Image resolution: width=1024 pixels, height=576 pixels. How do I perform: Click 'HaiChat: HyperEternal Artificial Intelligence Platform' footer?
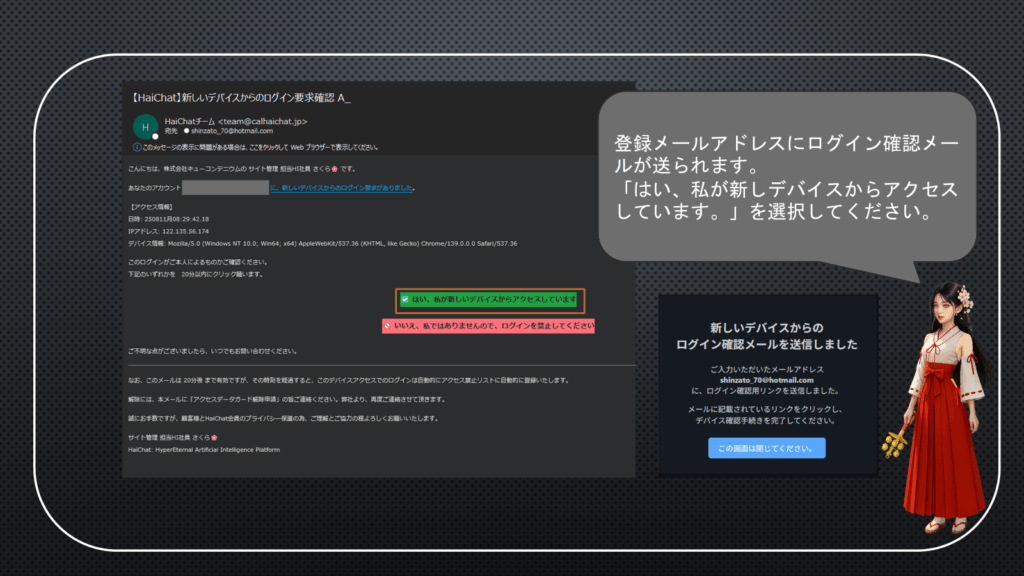[204, 450]
